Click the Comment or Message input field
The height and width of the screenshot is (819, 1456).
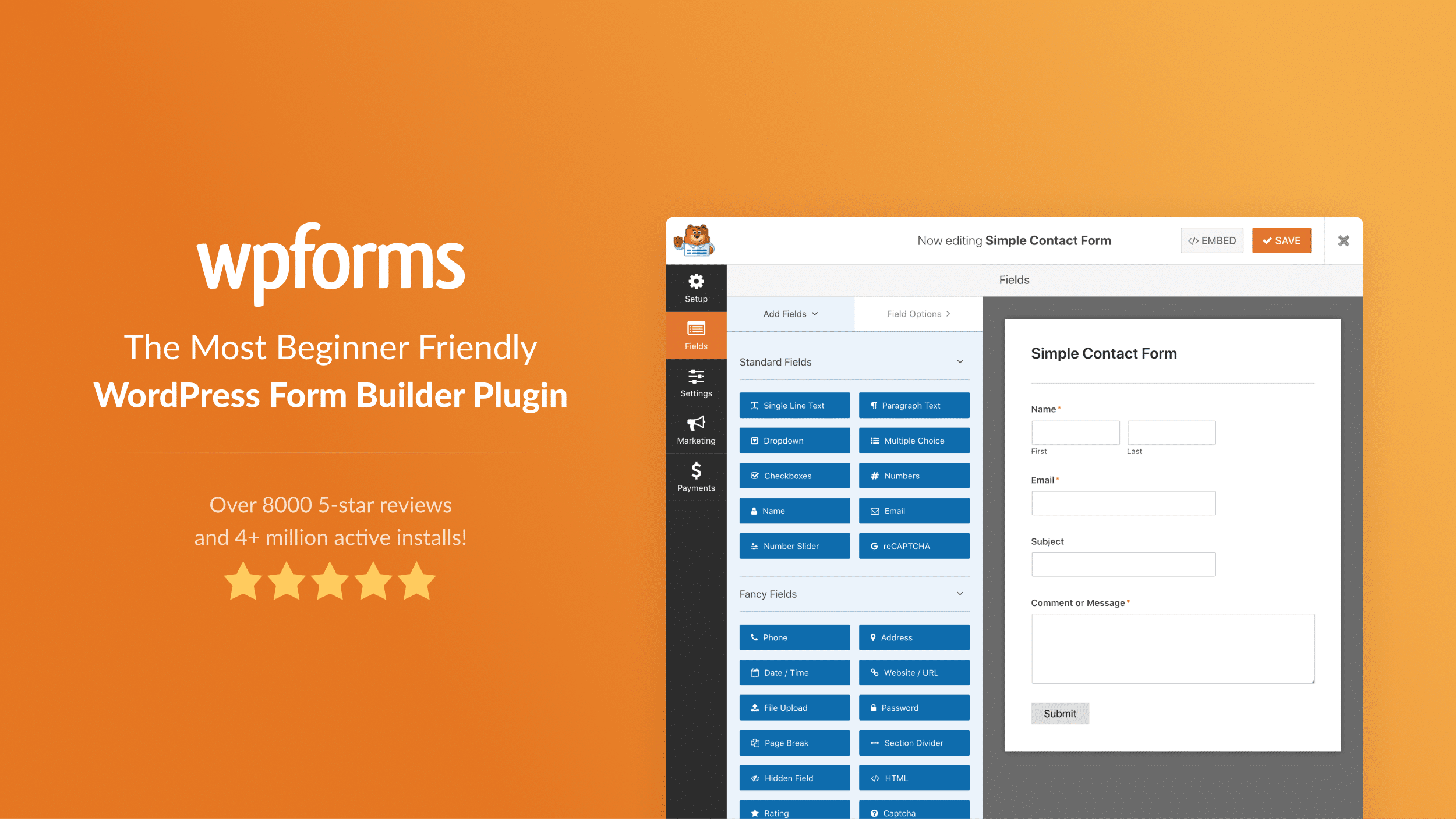pyautogui.click(x=1172, y=648)
